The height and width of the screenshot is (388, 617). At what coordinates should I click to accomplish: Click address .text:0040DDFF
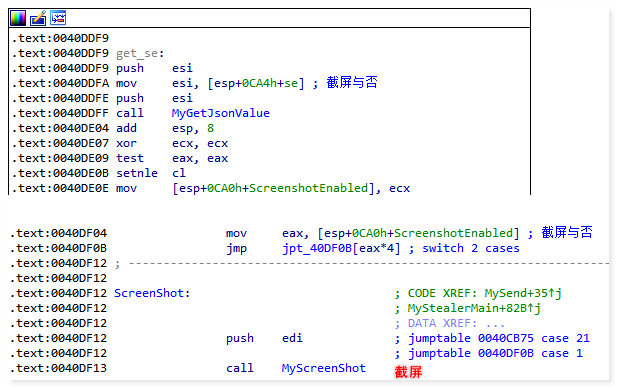coord(60,113)
